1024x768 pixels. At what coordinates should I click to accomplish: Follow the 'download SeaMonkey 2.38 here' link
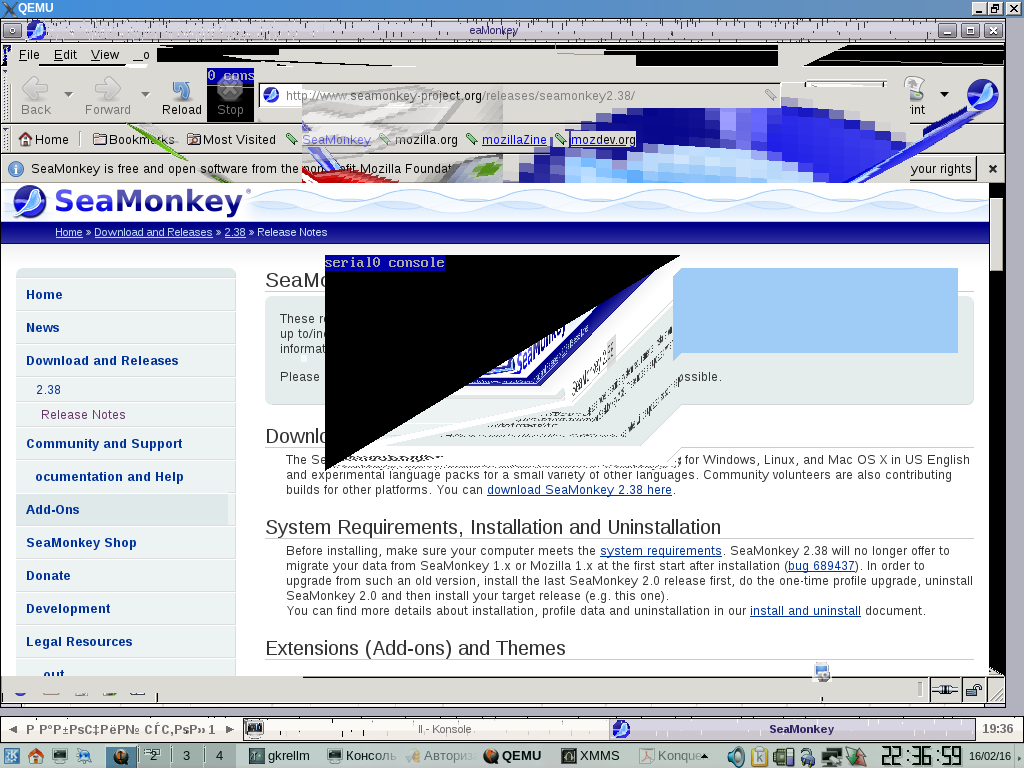coord(579,490)
